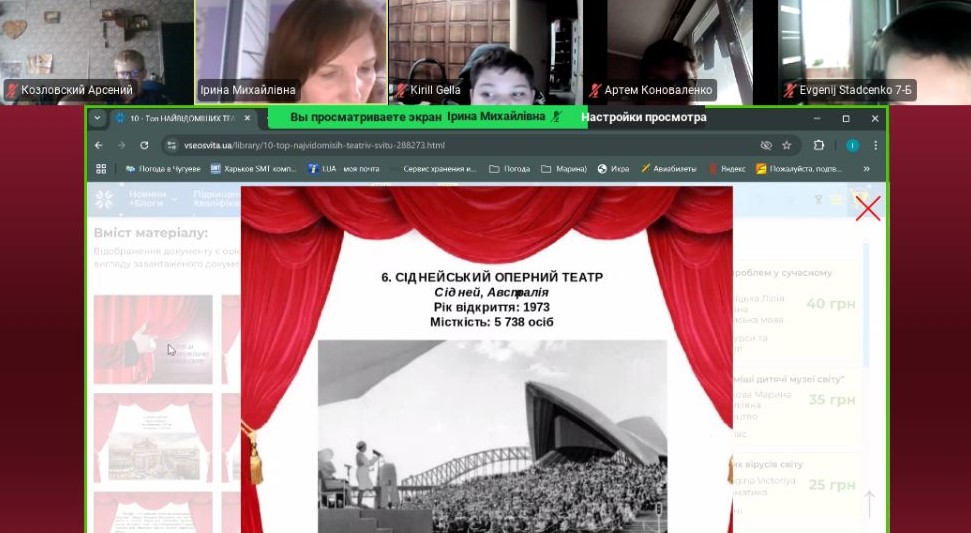
Task: Bookmark this page with the star icon
Action: [x=786, y=145]
